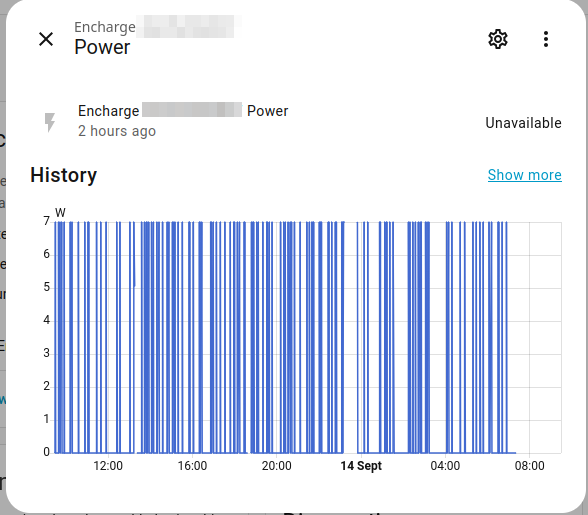The image size is (588, 515).
Task: Select the 20:00 time axis label
Action: pos(276,466)
